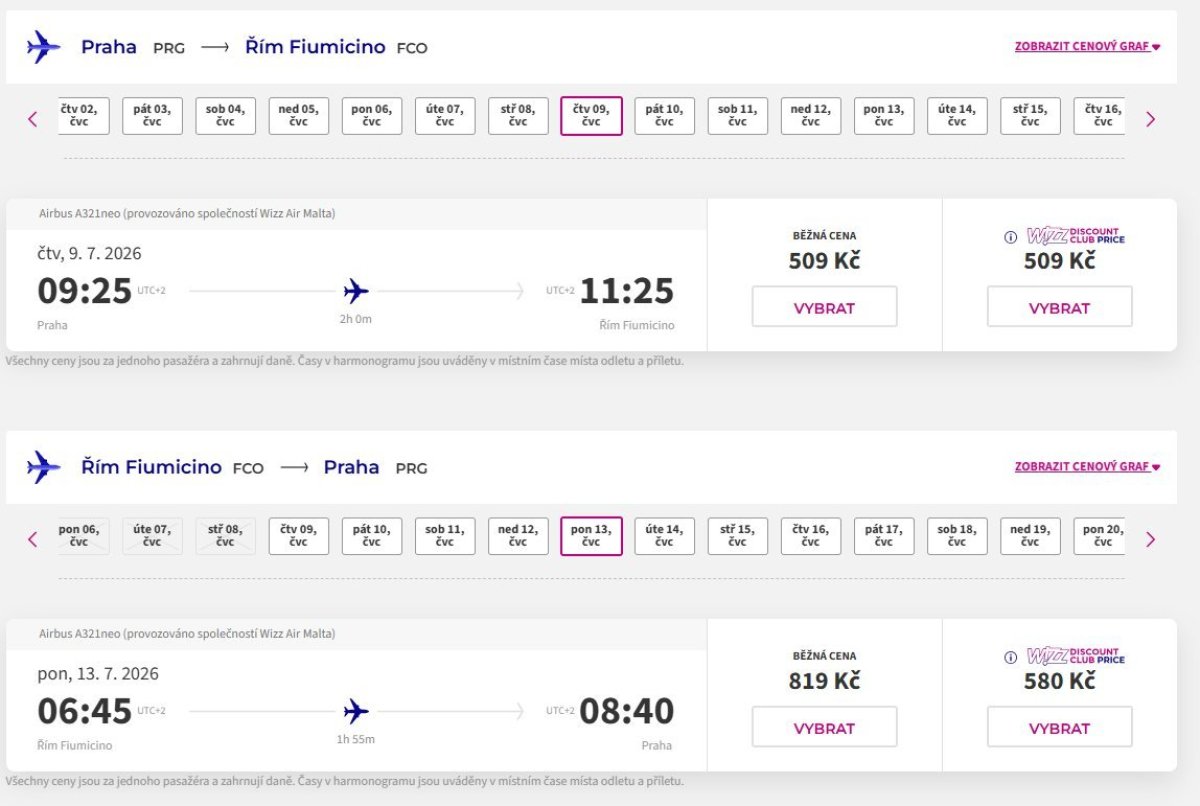Viewport: 1200px width, 806px height.
Task: Expand the return flight price chart link
Action: tap(1086, 466)
